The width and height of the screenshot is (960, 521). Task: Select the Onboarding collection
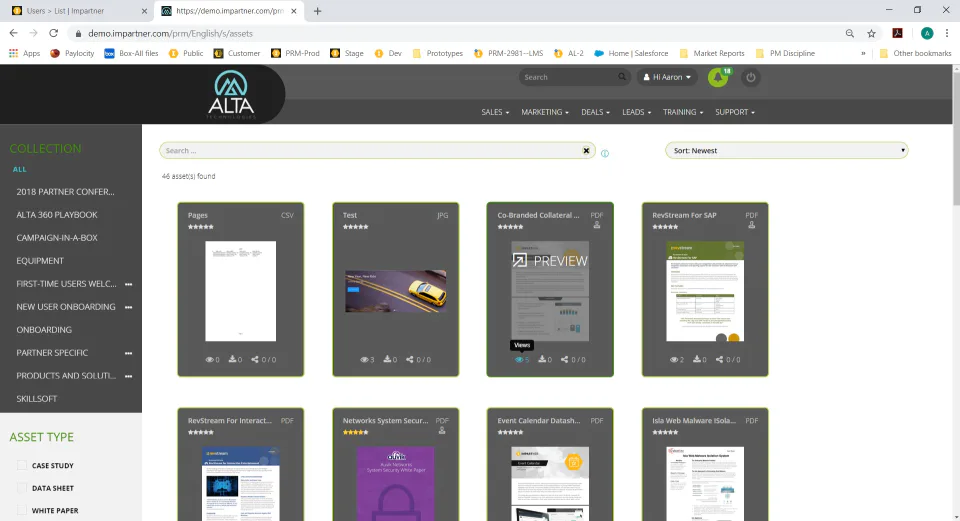click(44, 330)
